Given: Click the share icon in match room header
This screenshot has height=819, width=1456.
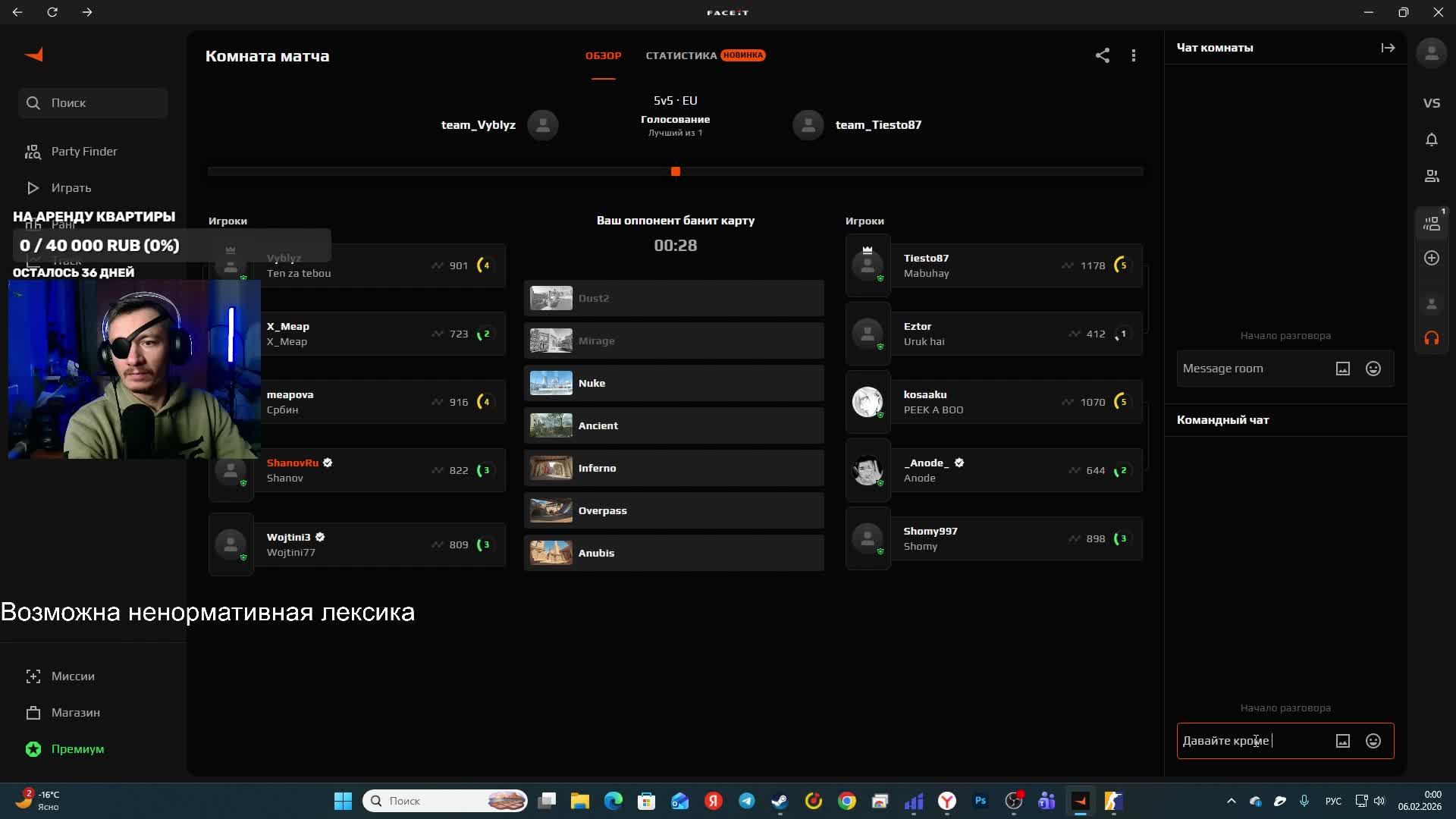Looking at the screenshot, I should click(x=1102, y=55).
